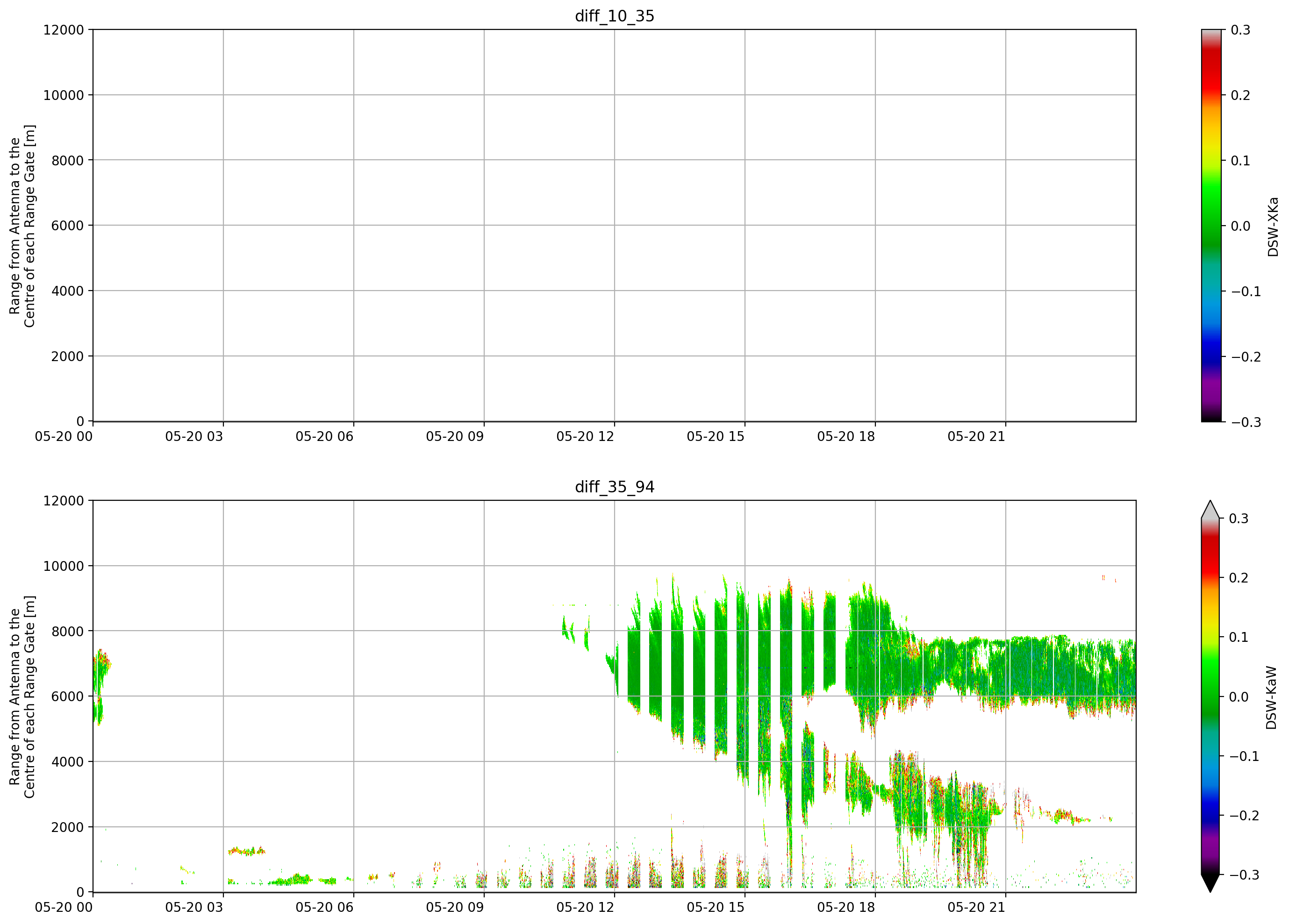Click the "0.0" tick on DSW-XKa colorbar
The height and width of the screenshot is (924, 1289).
click(x=1240, y=226)
